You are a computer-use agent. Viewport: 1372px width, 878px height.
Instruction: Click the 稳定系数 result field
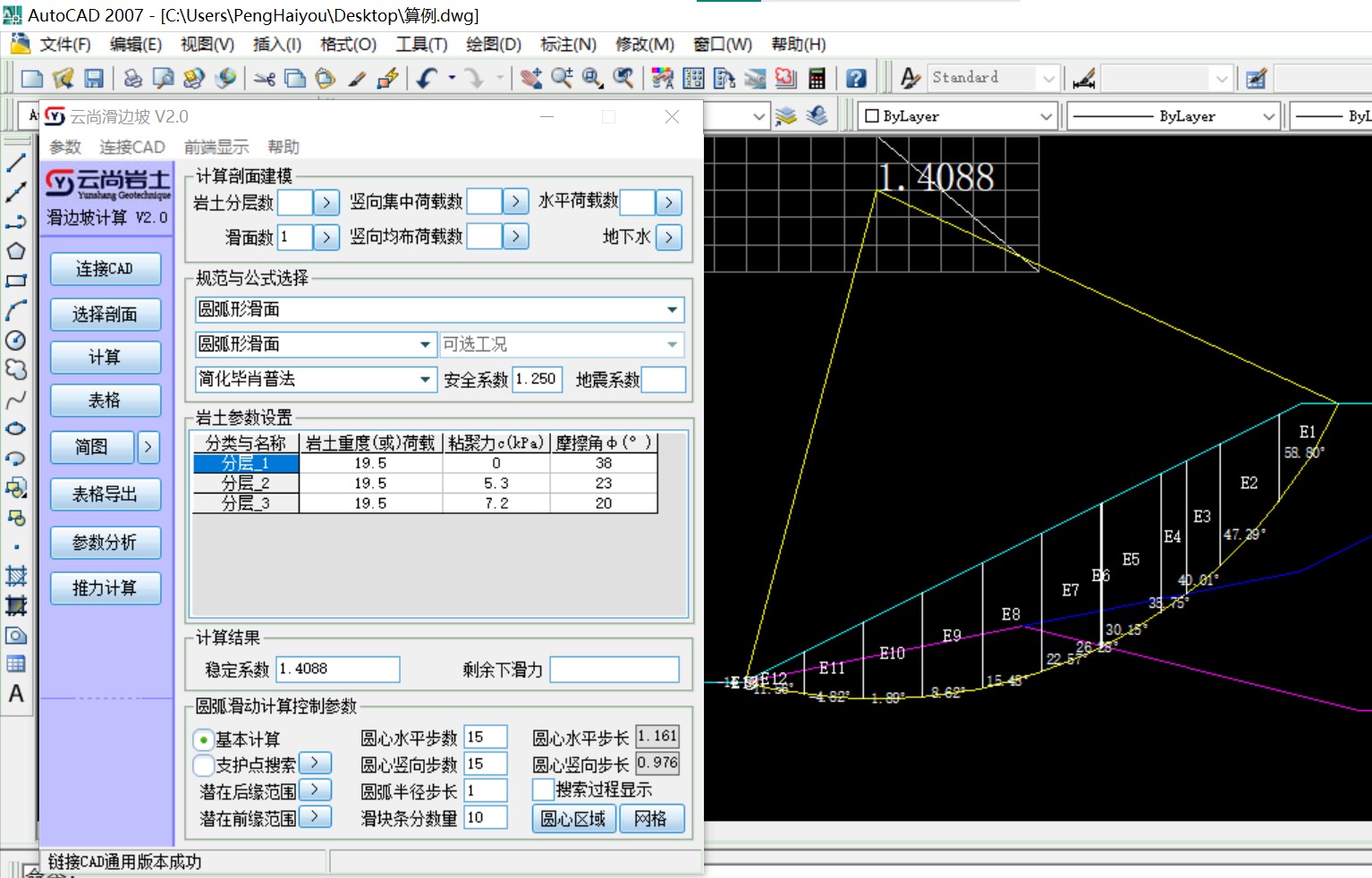(338, 669)
